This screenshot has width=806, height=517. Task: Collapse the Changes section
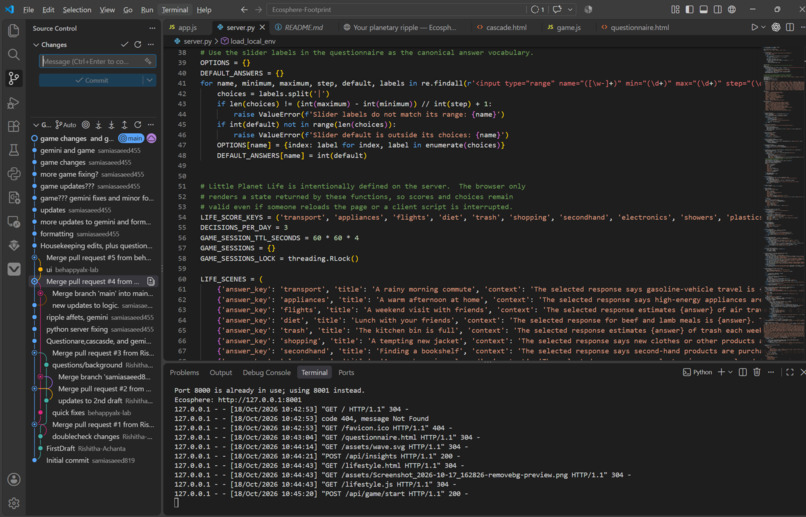pyautogui.click(x=36, y=45)
